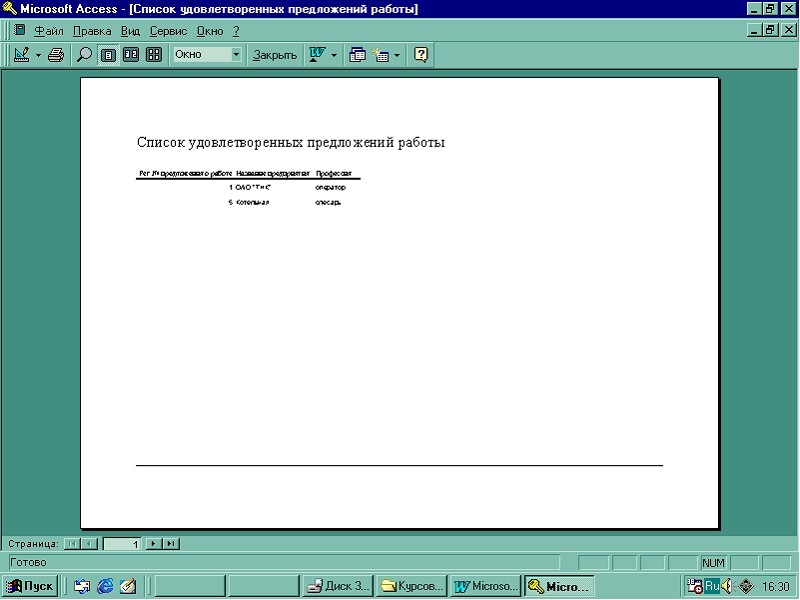Click the page number input field

coord(122,544)
